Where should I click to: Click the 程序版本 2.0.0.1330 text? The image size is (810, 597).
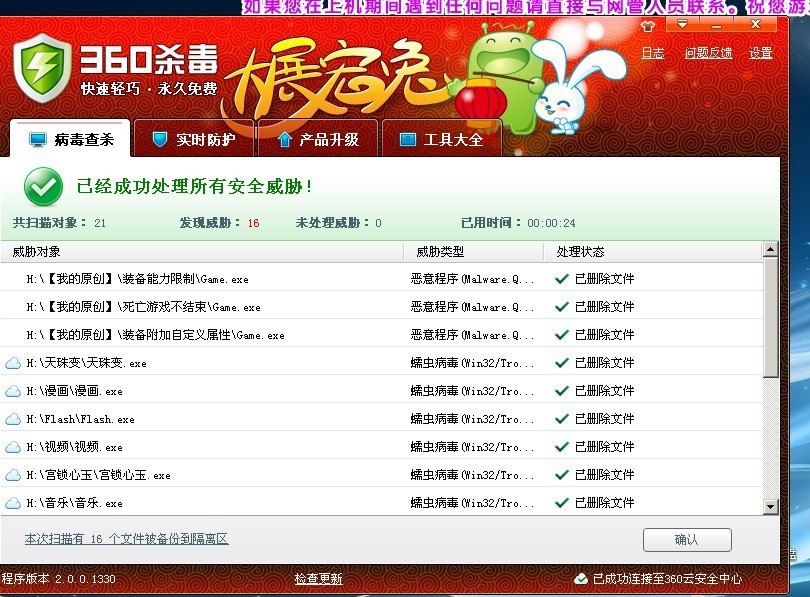[x=58, y=578]
